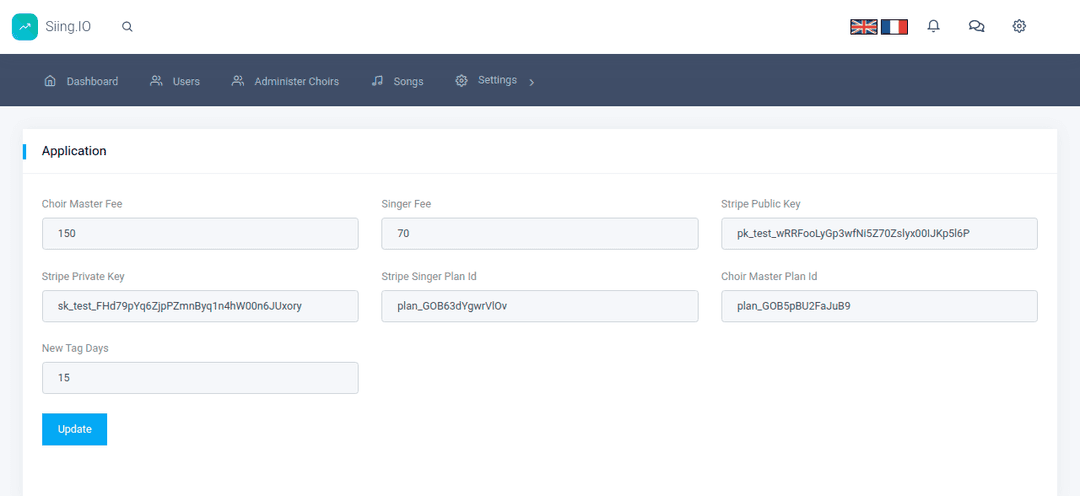
Task: Focus the Stripe Public Key field
Action: click(x=879, y=234)
